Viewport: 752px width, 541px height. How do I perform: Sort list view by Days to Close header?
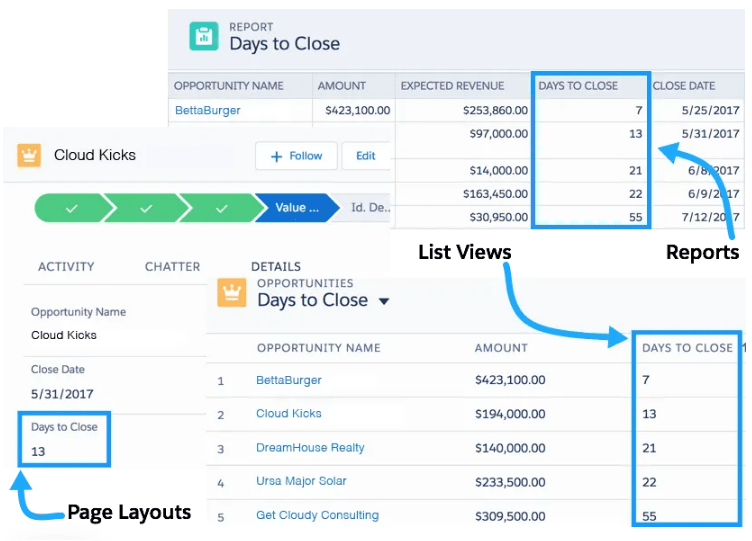pos(687,348)
